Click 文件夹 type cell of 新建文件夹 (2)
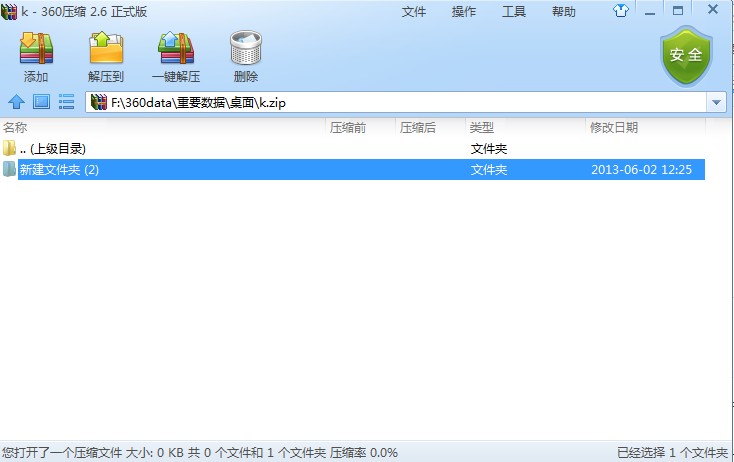The height and width of the screenshot is (462, 734). coord(489,169)
